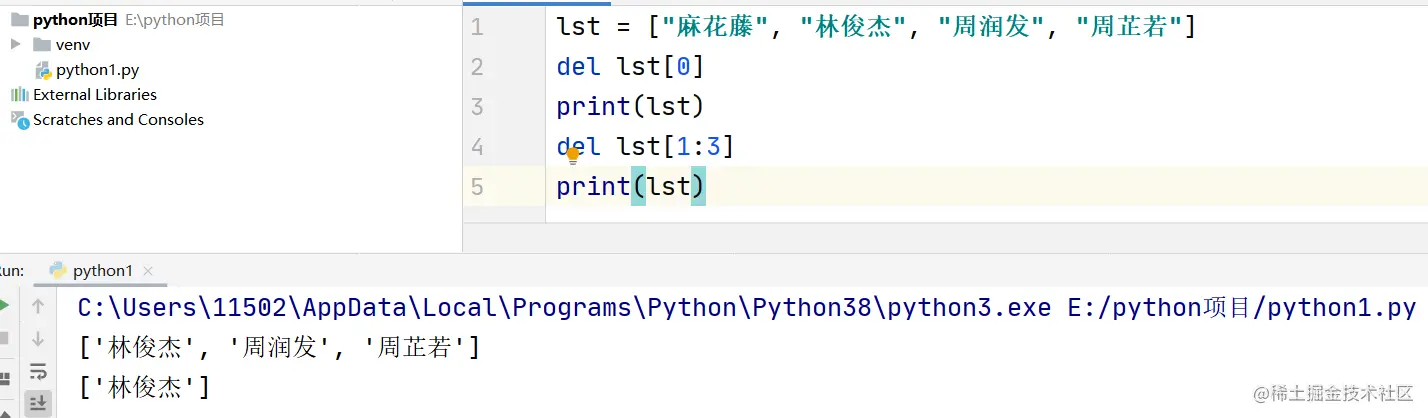Click 'print(lst)' on line 3
The width and height of the screenshot is (1428, 418).
tap(631, 107)
